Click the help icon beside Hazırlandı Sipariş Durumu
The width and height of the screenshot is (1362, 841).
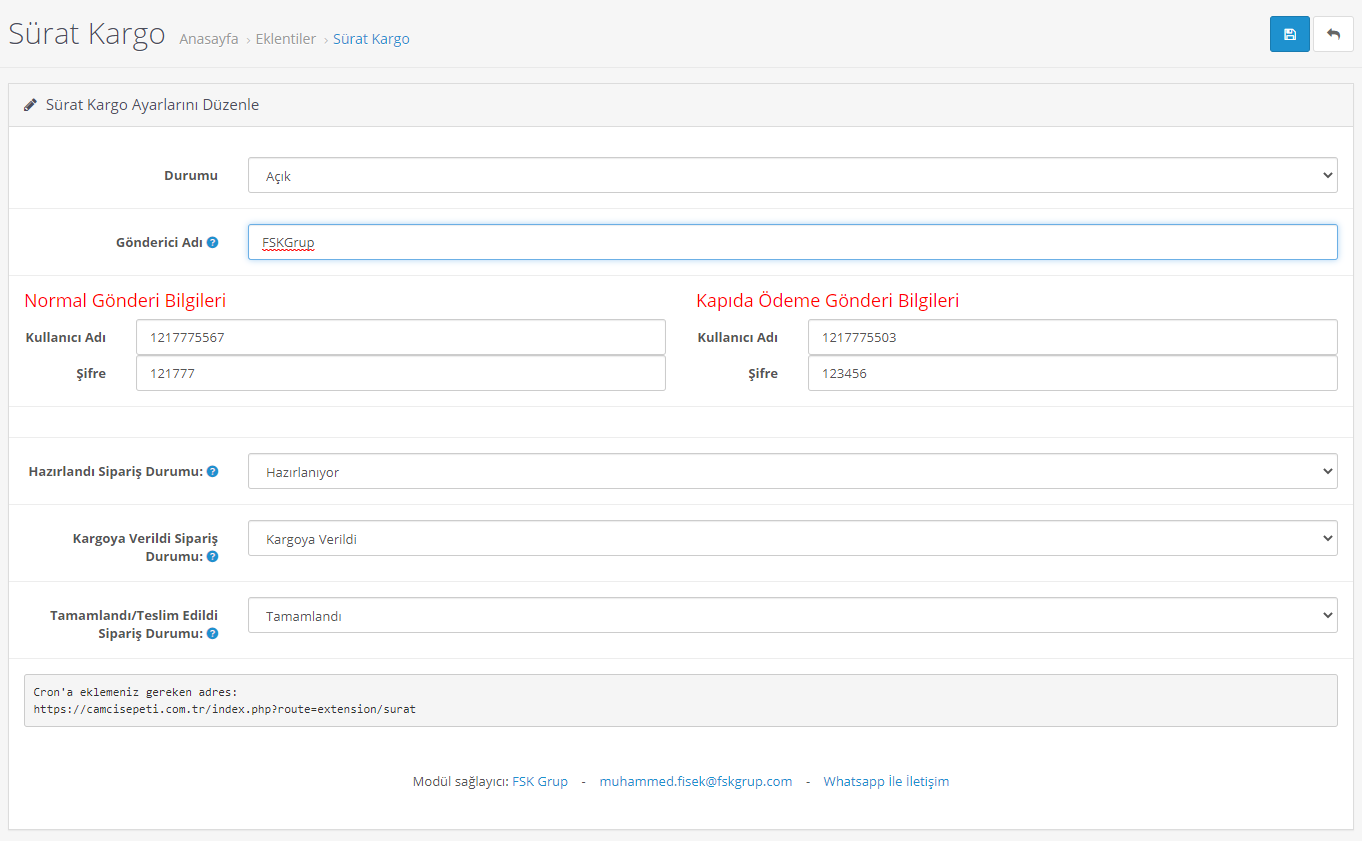212,471
